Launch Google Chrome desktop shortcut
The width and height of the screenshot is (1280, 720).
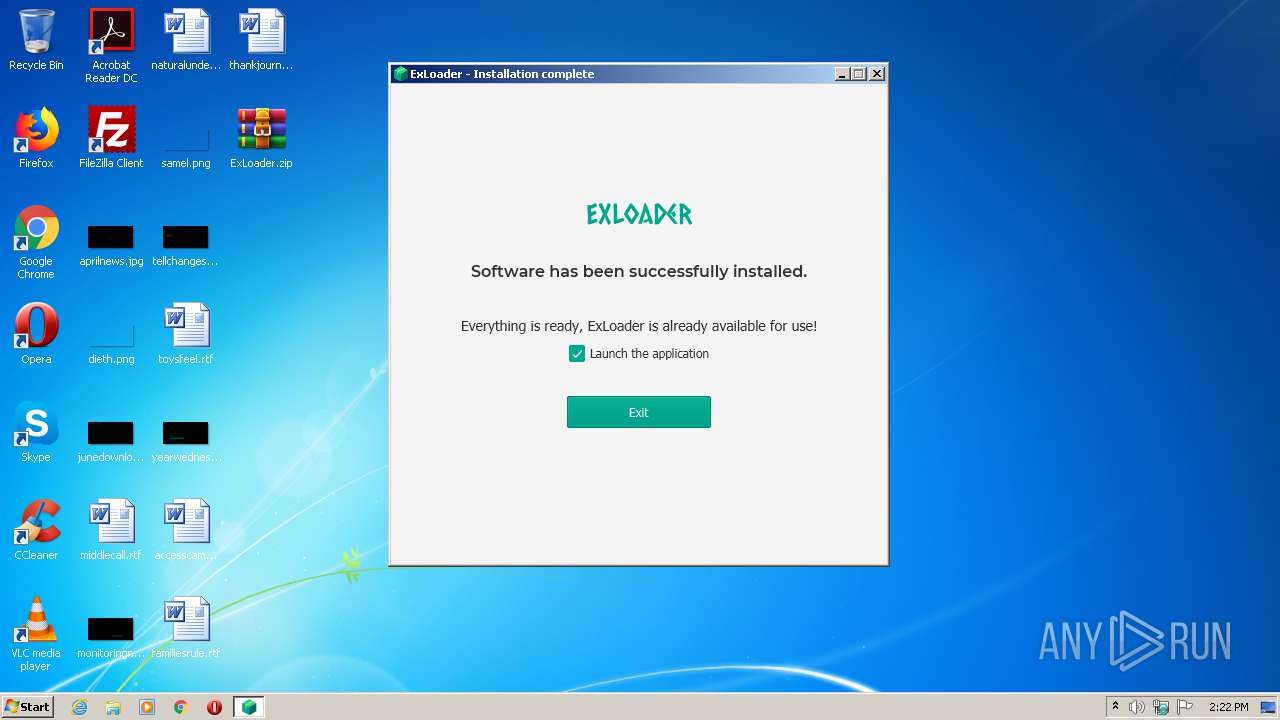tap(36, 242)
